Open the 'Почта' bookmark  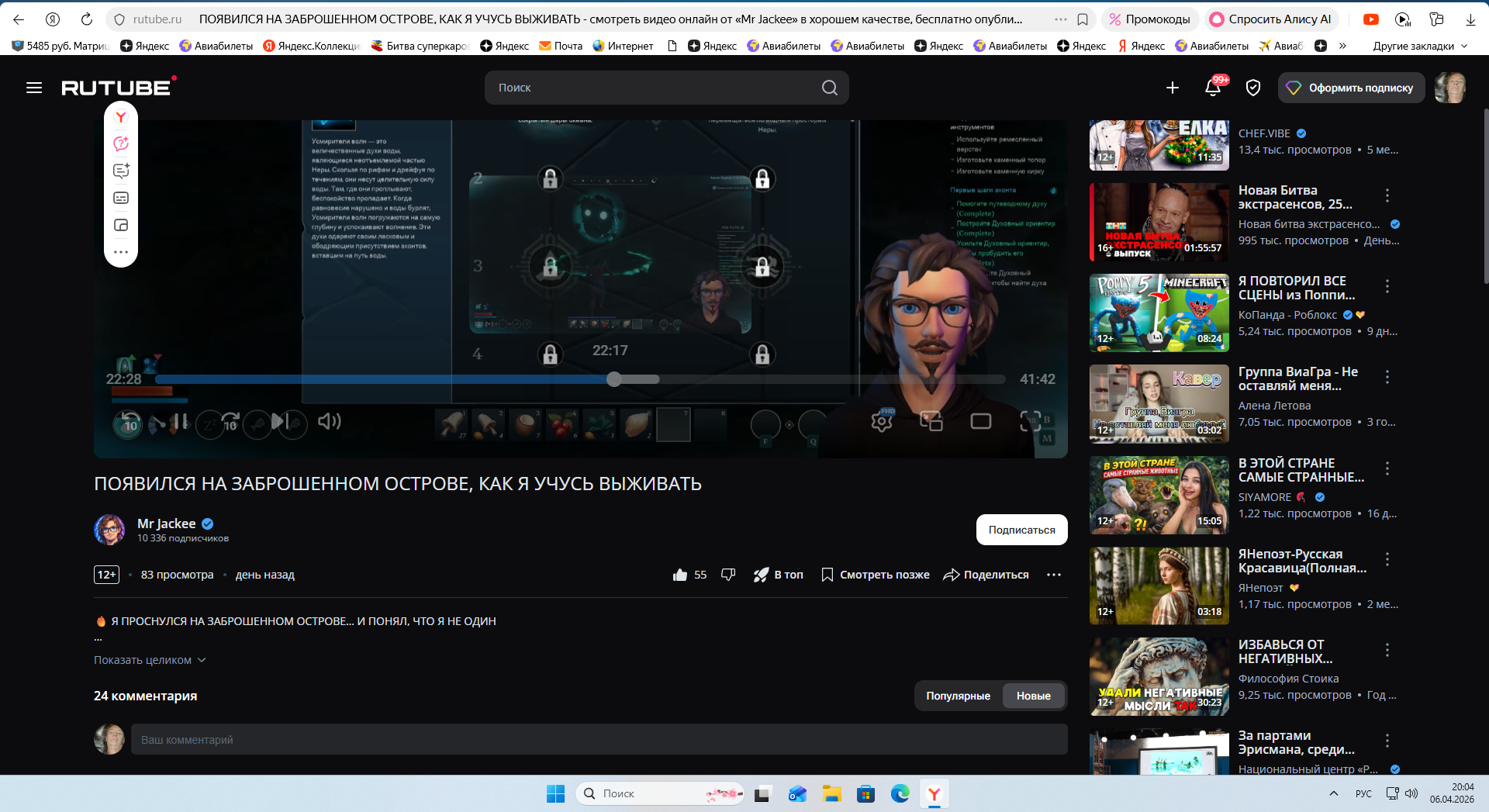point(561,46)
